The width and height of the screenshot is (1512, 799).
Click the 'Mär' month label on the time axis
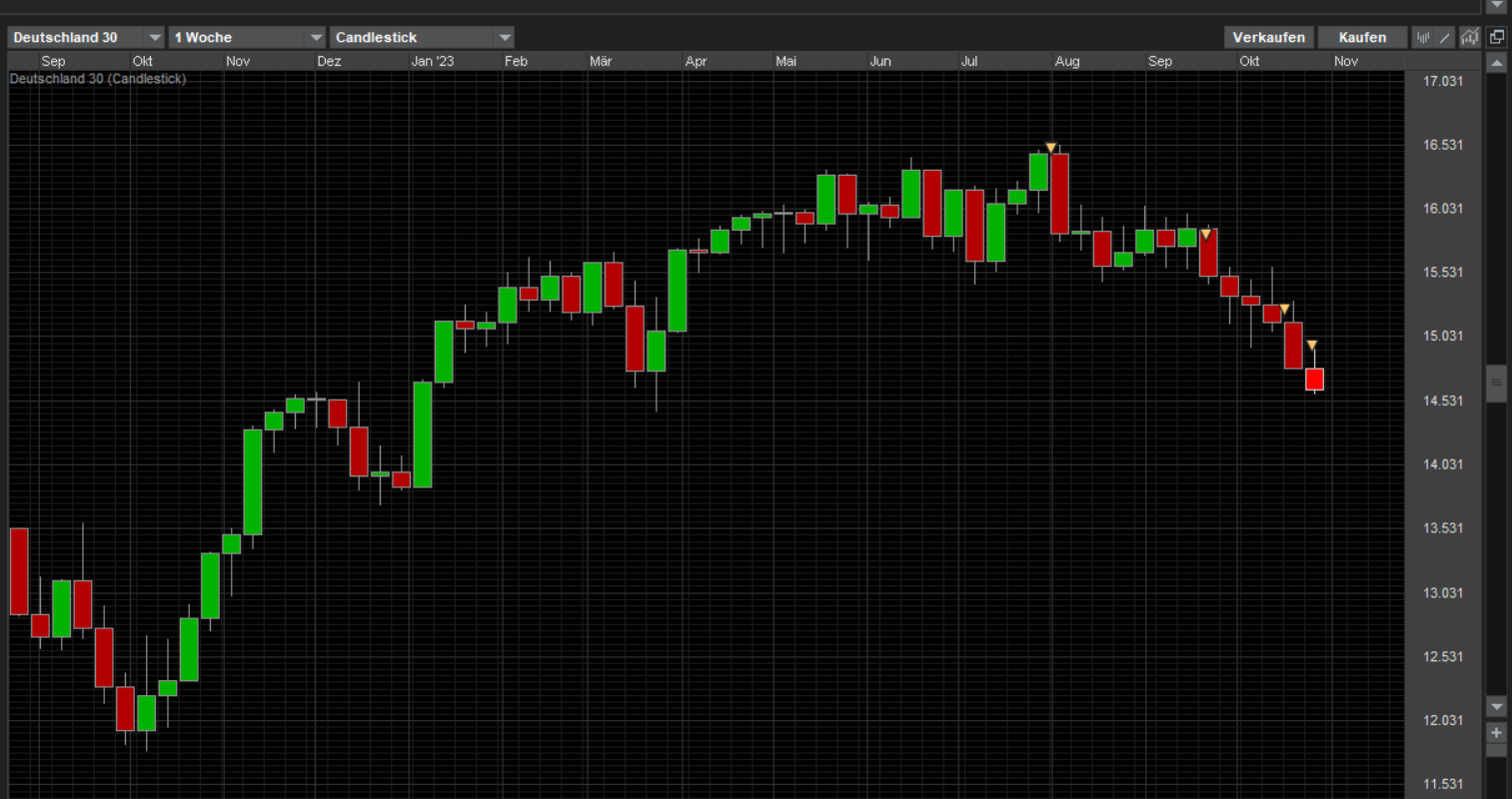601,61
